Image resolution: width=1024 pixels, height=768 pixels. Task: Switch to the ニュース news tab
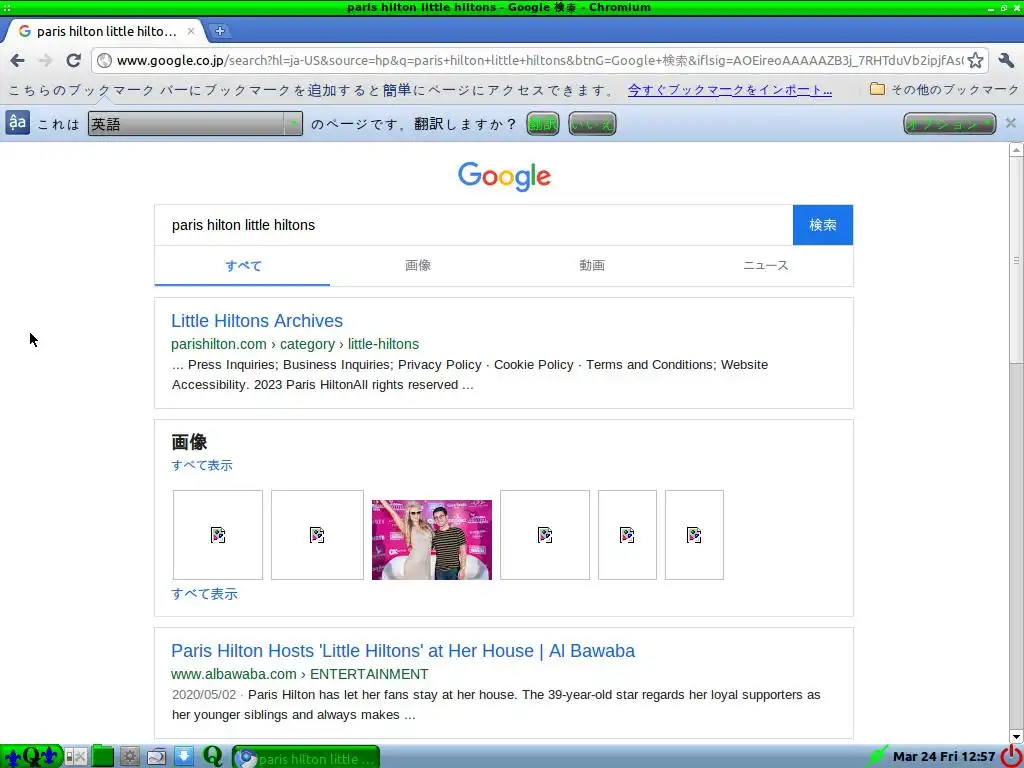point(765,265)
